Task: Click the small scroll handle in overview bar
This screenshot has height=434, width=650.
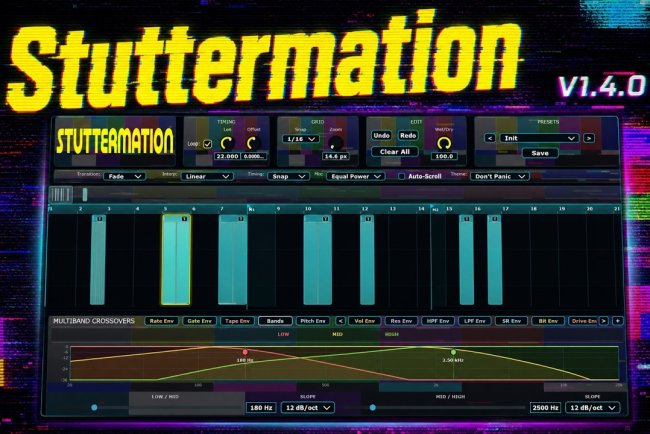Action: [x=85, y=194]
